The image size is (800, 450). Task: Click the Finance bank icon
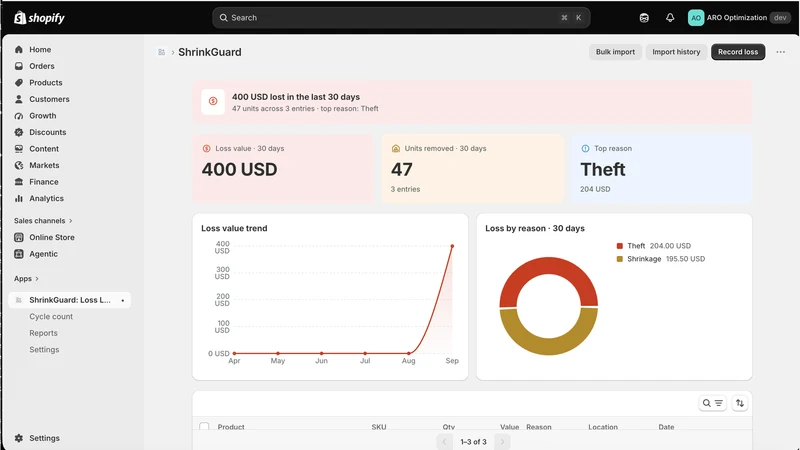19,182
